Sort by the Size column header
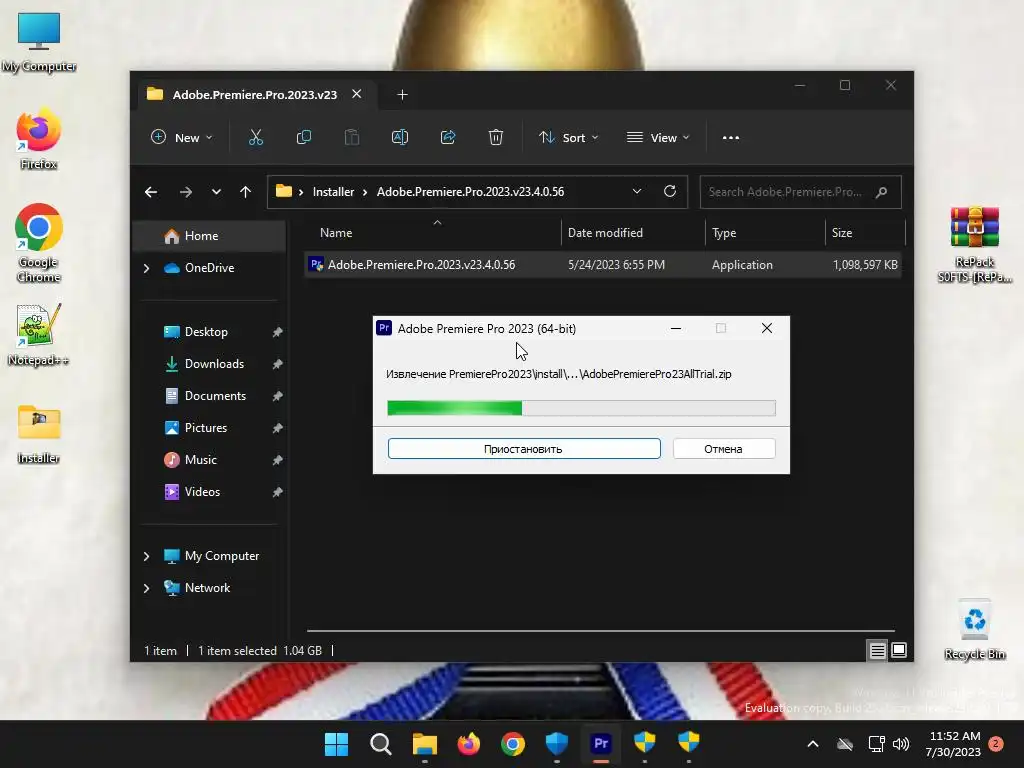 842,233
